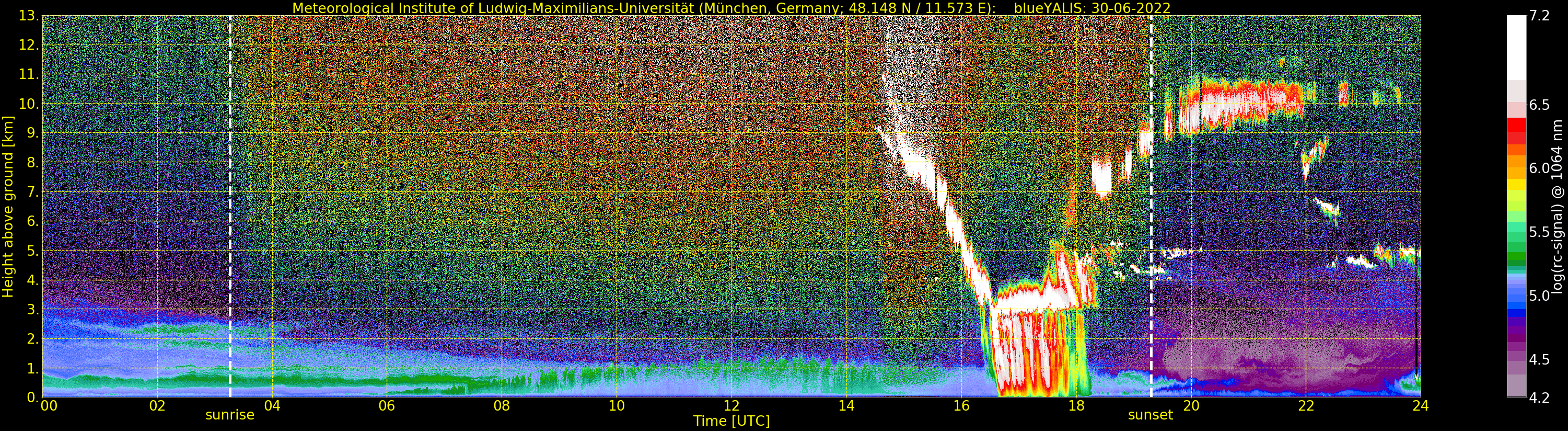Click the height tick label '9.'
The width and height of the screenshot is (1568, 431).
pos(33,133)
